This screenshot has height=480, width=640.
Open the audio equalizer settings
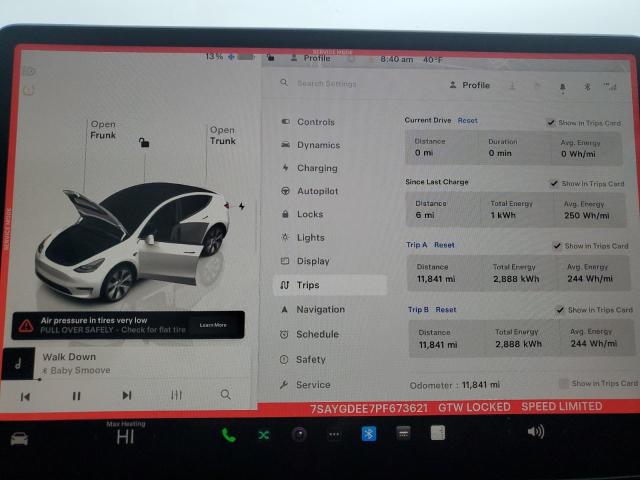tap(176, 395)
